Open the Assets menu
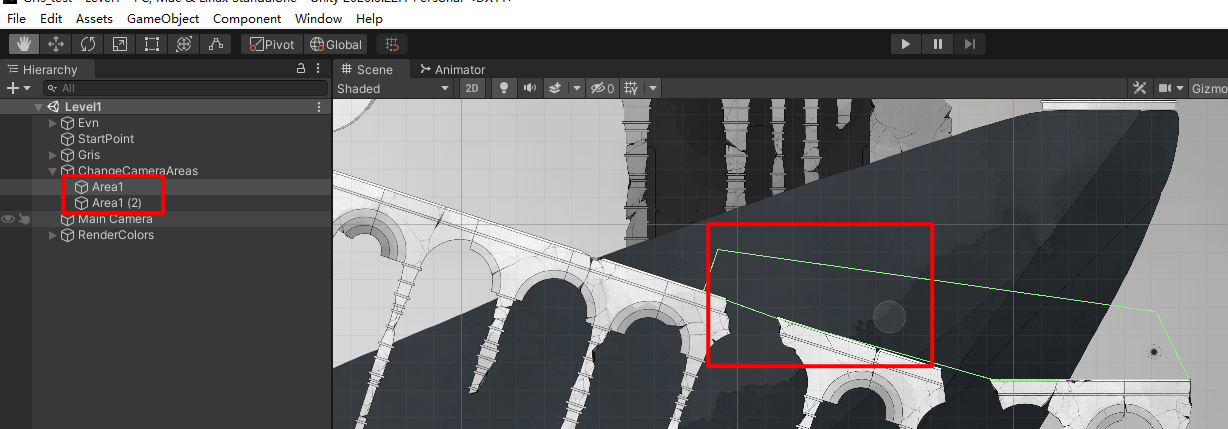Image resolution: width=1228 pixels, height=429 pixels. point(94,19)
